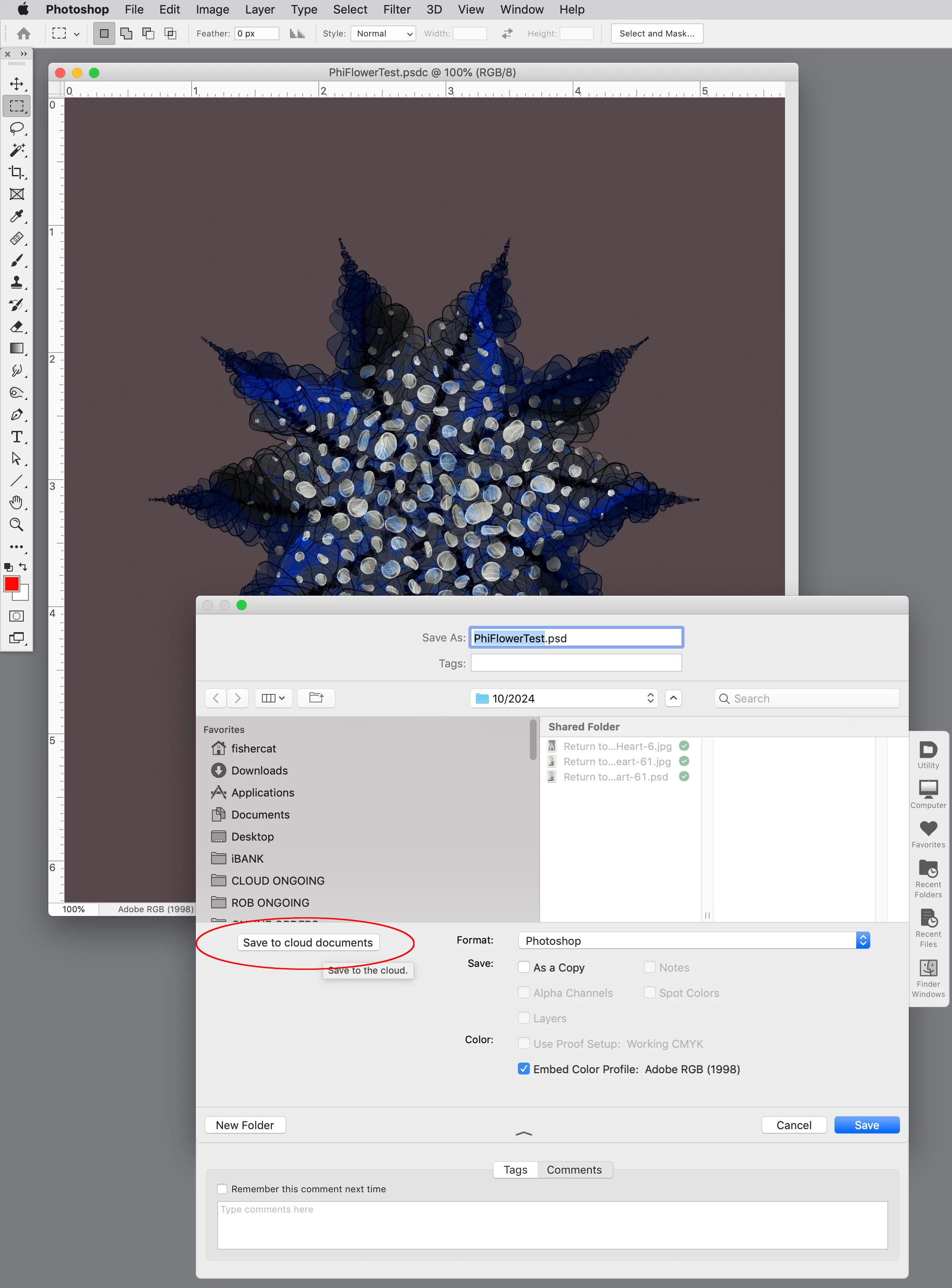Open the 10/2024 folder location popup
Viewport: 952px width, 1288px height.
point(564,698)
